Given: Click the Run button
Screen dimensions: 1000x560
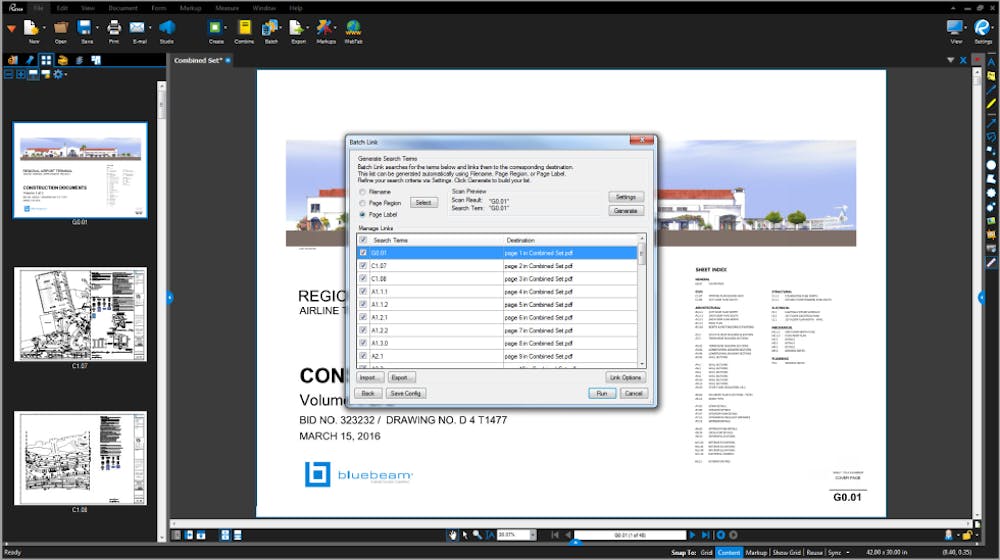Looking at the screenshot, I should coord(601,394).
